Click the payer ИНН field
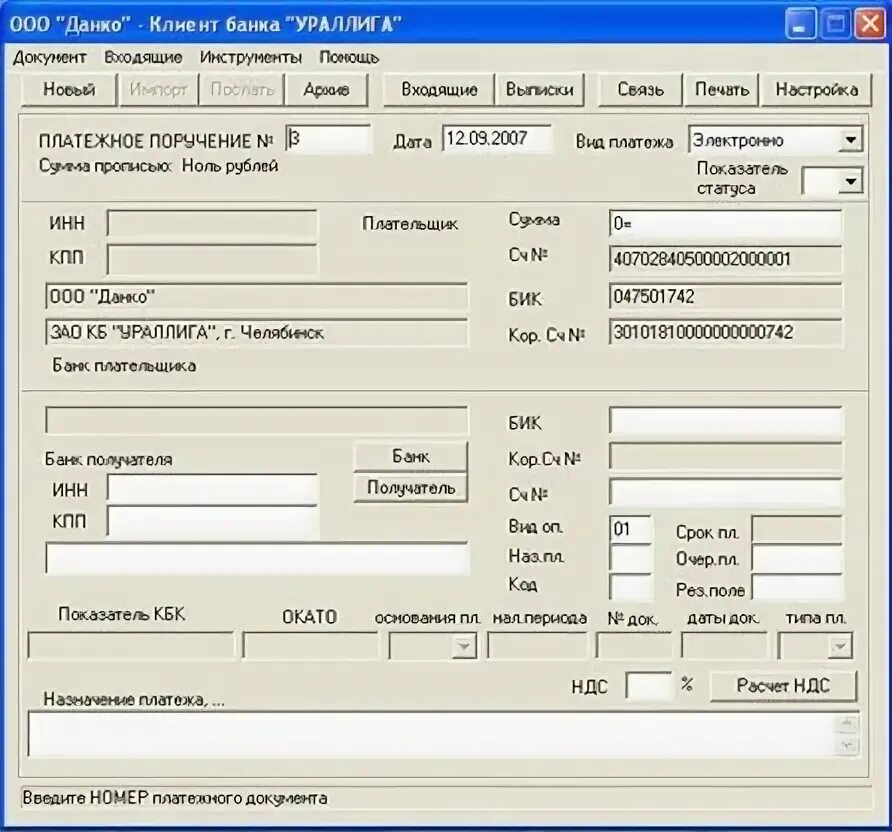 click(212, 223)
